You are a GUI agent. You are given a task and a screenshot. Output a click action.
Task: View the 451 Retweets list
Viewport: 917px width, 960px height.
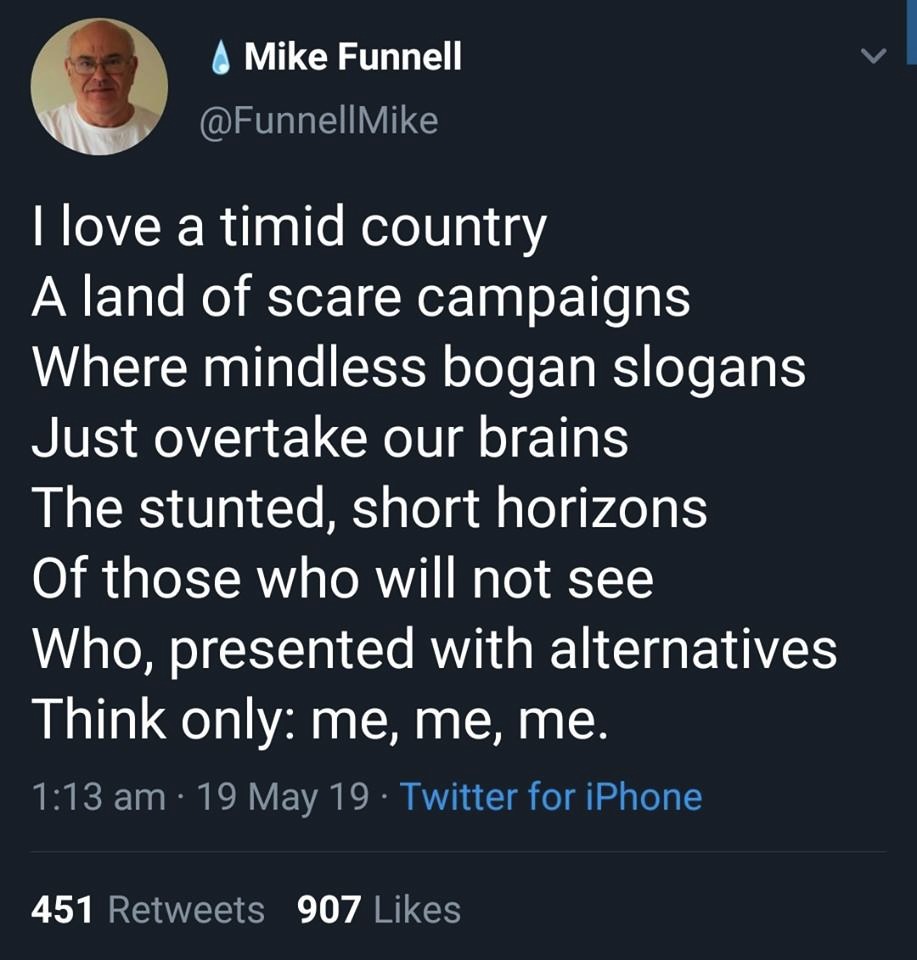pyautogui.click(x=148, y=910)
